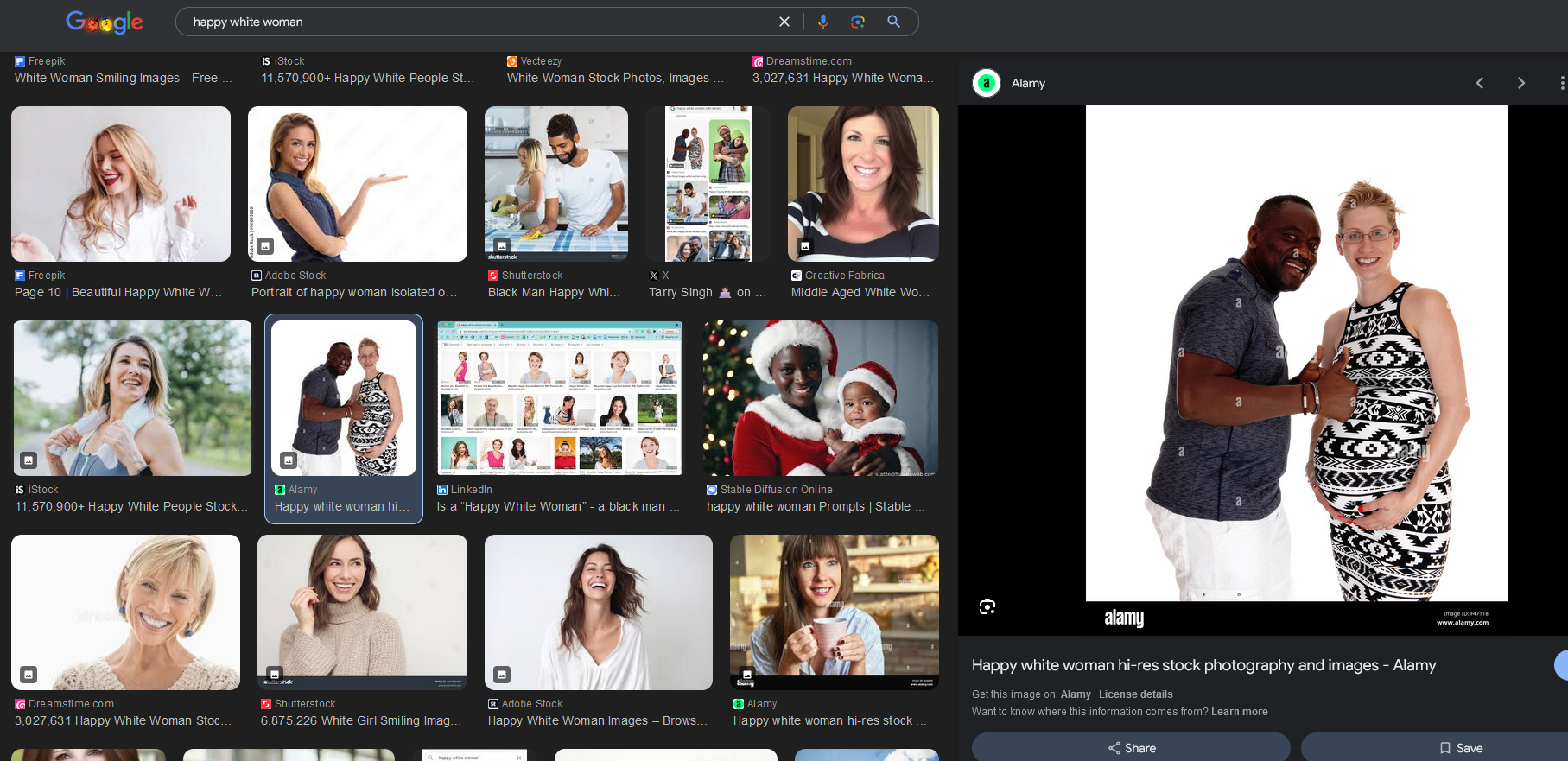Go to next image in preview panel

[x=1520, y=83]
